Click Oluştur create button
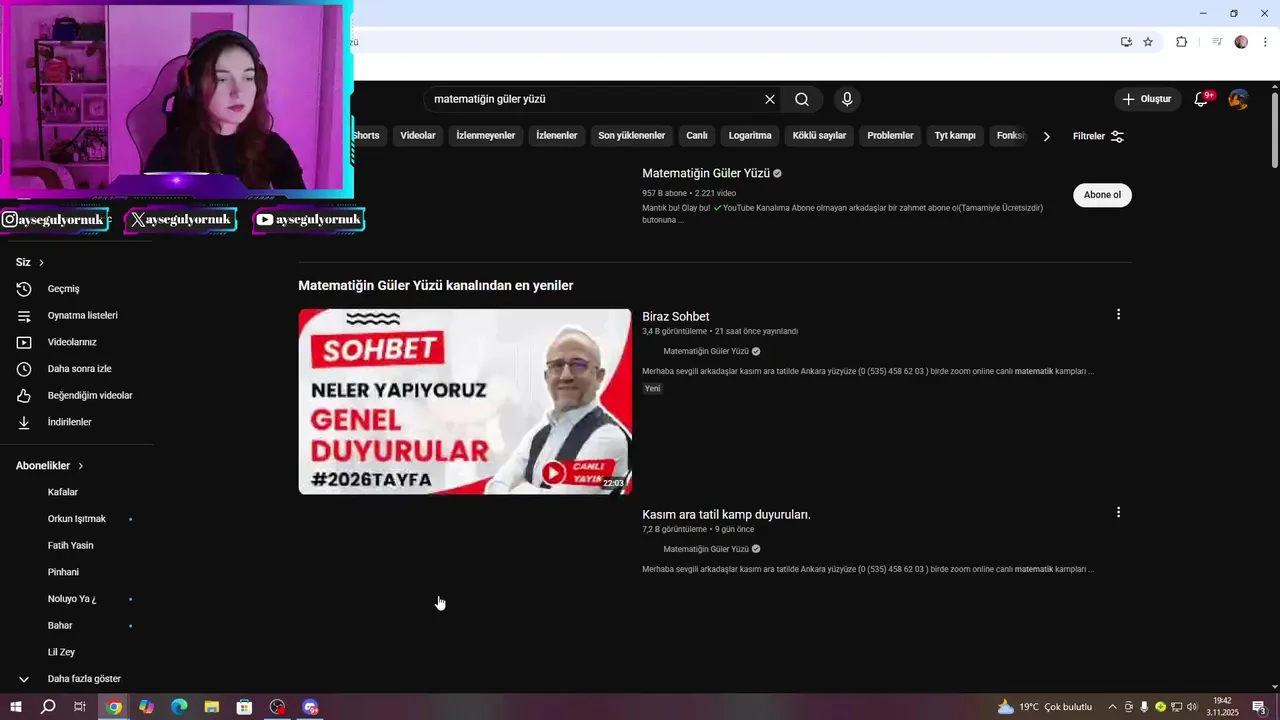The width and height of the screenshot is (1280, 720). (x=1146, y=99)
